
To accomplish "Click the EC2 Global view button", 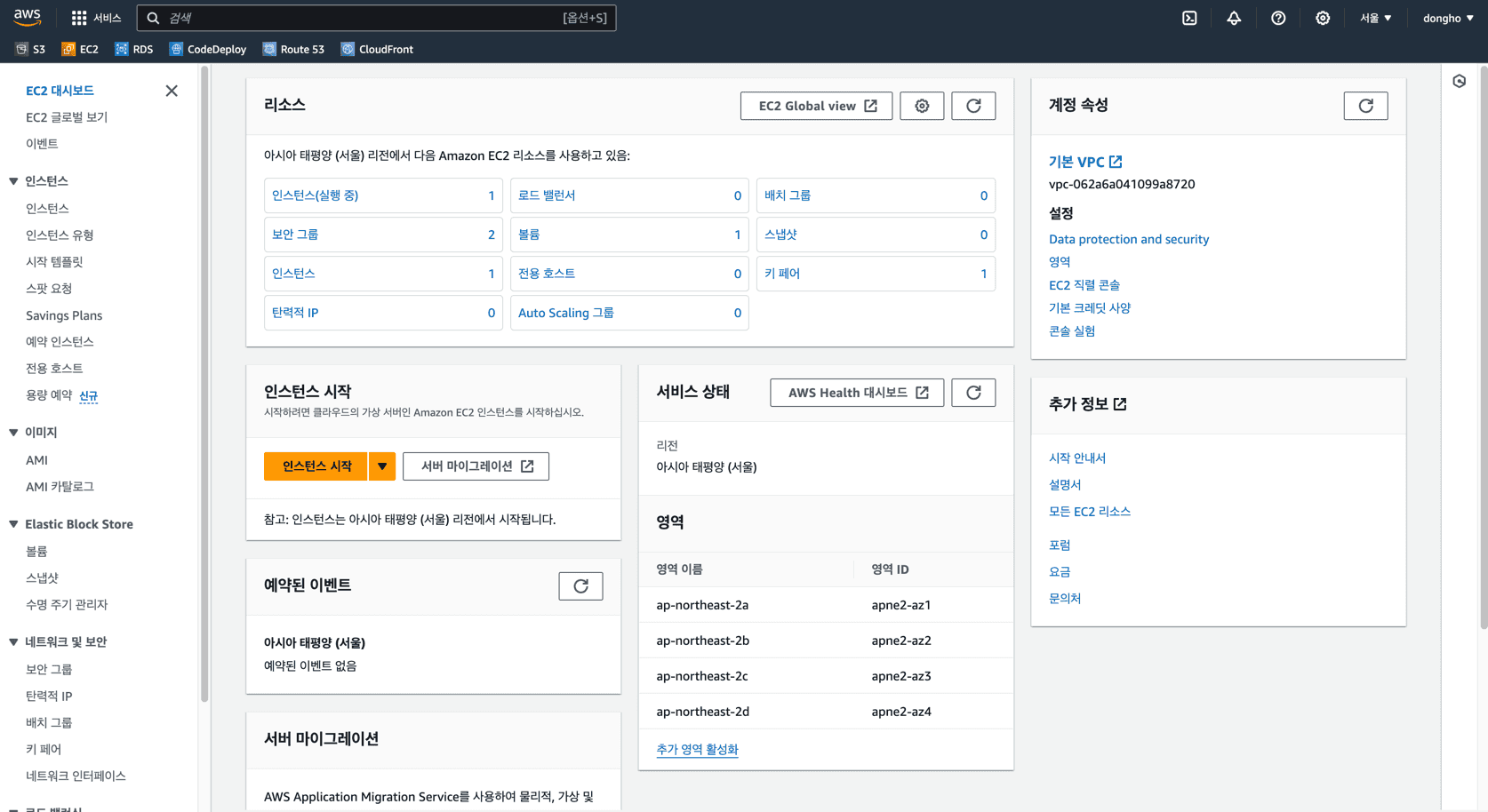I will [816, 106].
